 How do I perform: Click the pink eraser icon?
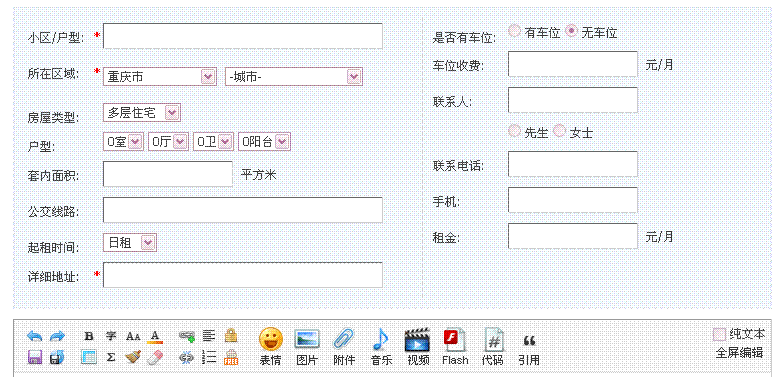click(155, 357)
